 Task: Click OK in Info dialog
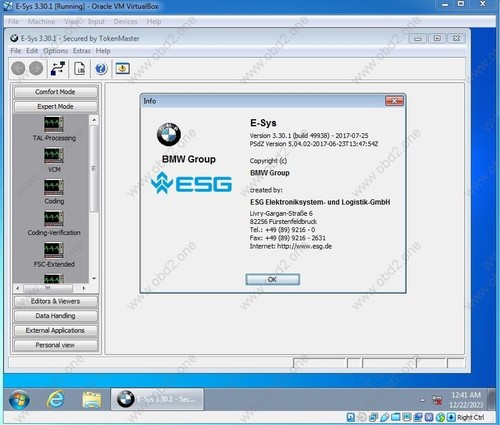pos(272,279)
